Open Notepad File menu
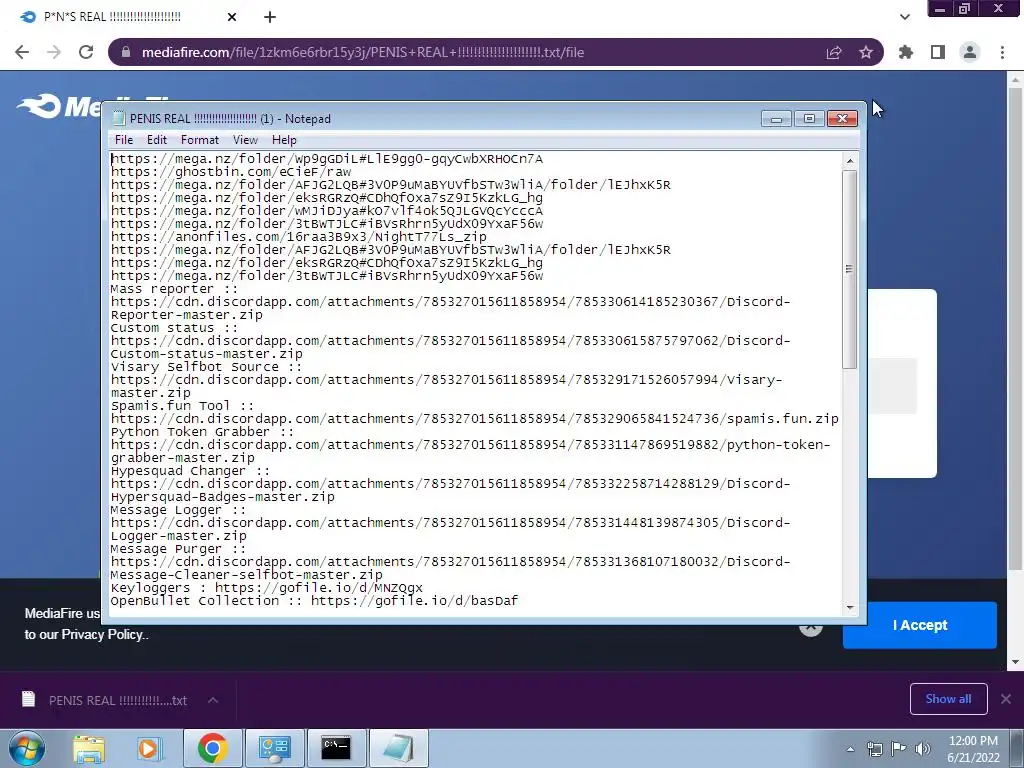Viewport: 1024px width, 768px height. [124, 140]
